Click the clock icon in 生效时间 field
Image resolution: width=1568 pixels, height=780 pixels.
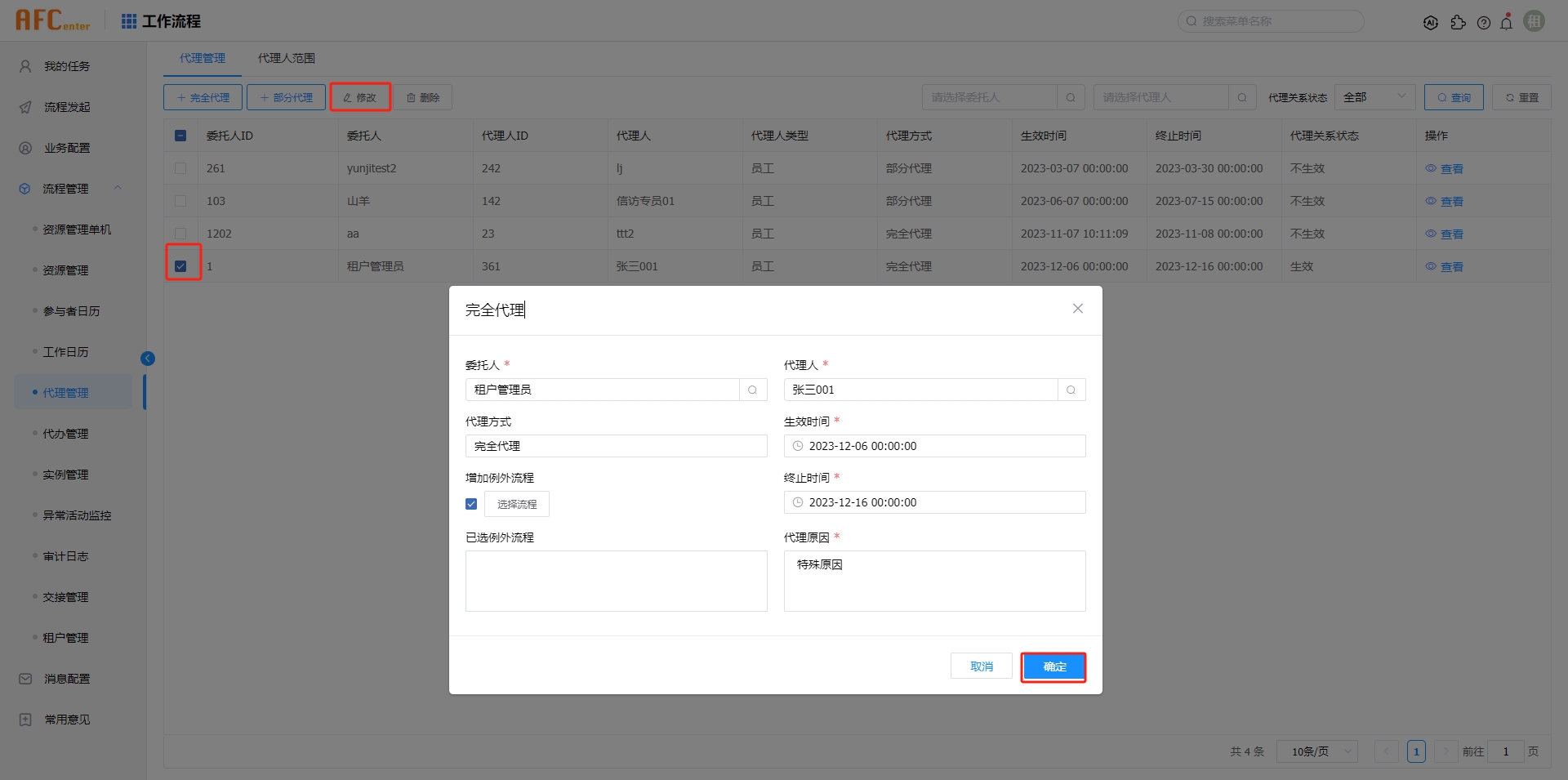[798, 446]
